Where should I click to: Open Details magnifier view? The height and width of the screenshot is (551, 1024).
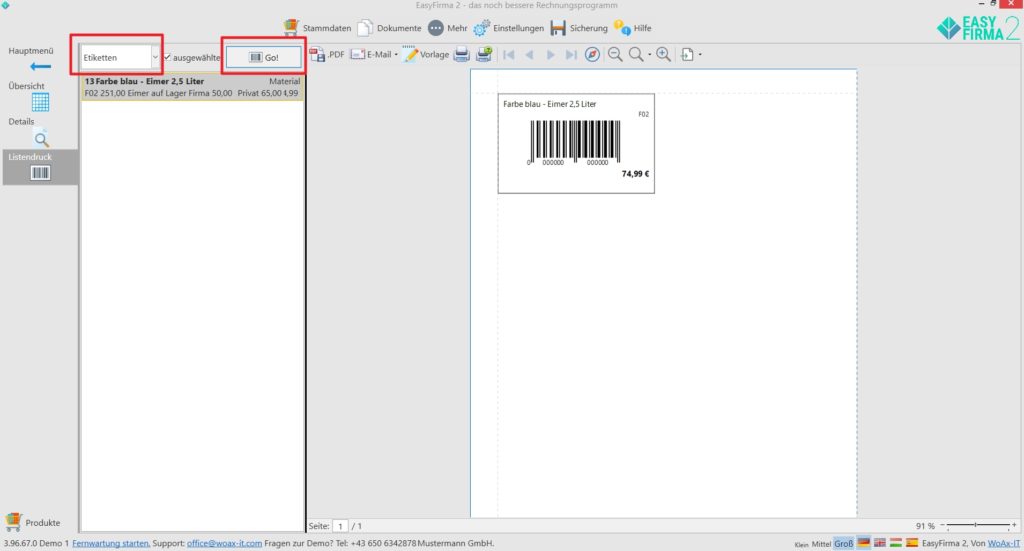click(41, 138)
